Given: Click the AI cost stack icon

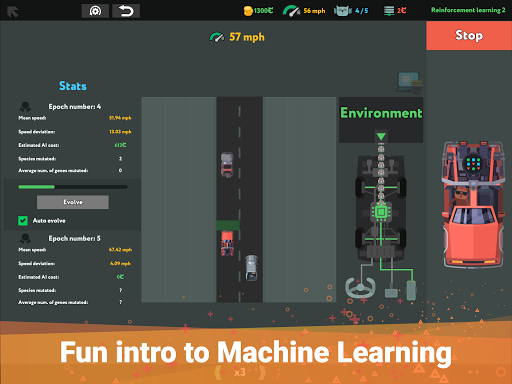Looking at the screenshot, I should coord(389,11).
